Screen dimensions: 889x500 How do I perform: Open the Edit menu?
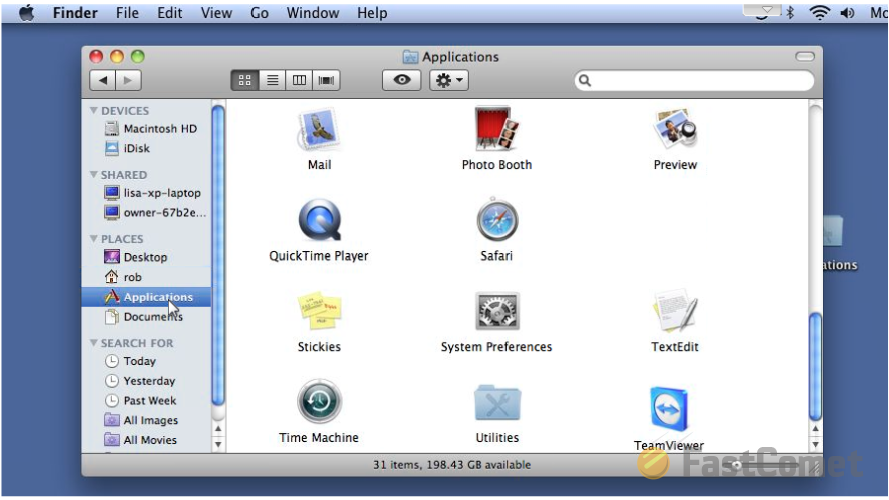pos(170,12)
